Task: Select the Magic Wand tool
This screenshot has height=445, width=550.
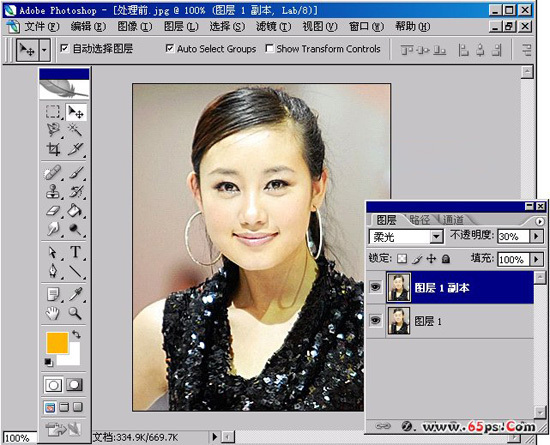Action: point(75,130)
